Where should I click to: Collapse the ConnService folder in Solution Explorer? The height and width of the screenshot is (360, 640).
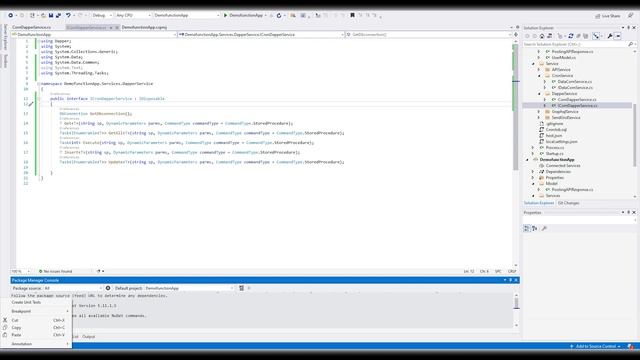pyautogui.click(x=539, y=76)
